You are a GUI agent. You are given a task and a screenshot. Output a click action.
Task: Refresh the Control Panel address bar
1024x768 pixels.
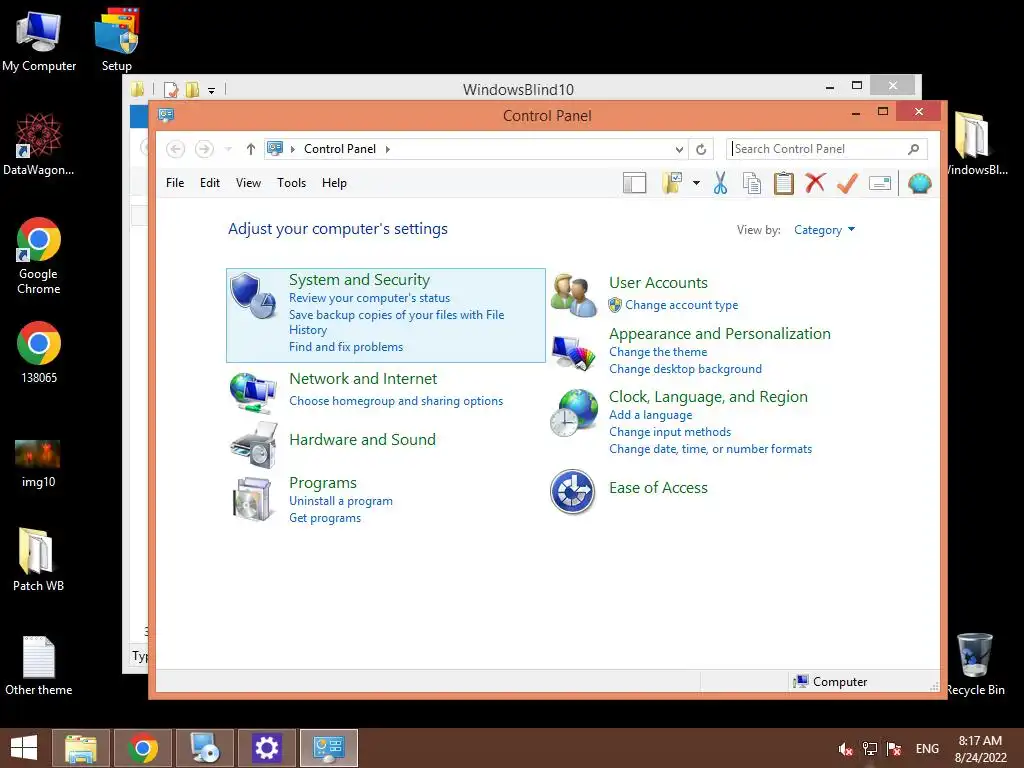pos(701,149)
